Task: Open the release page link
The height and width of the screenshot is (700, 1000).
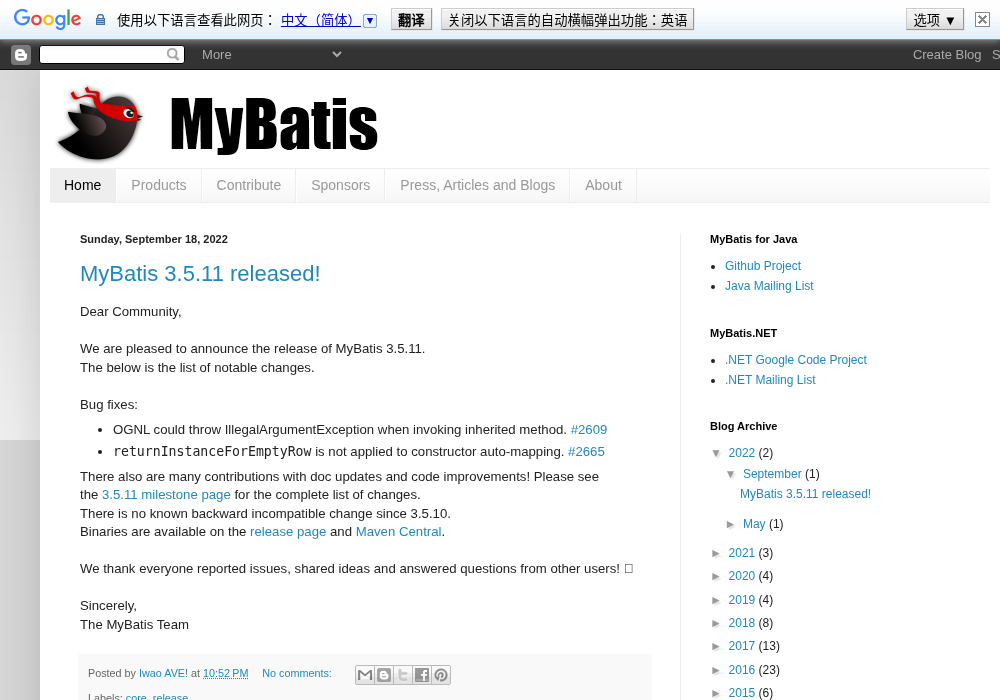Action: [x=288, y=532]
